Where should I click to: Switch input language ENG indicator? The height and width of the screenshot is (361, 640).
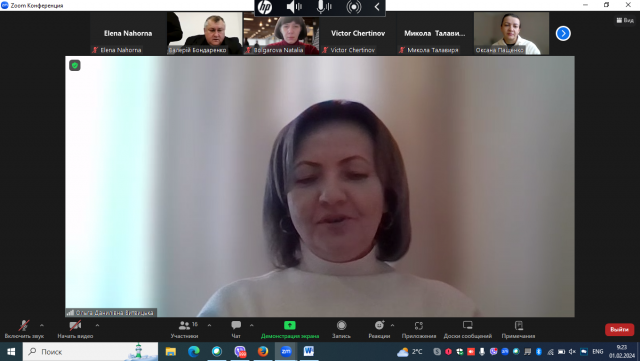tap(598, 352)
